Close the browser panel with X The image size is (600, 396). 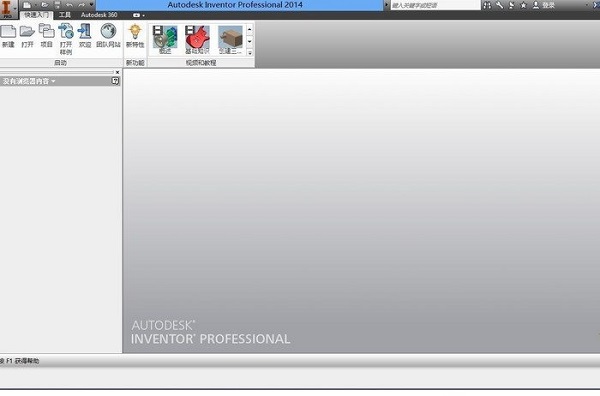pos(117,72)
